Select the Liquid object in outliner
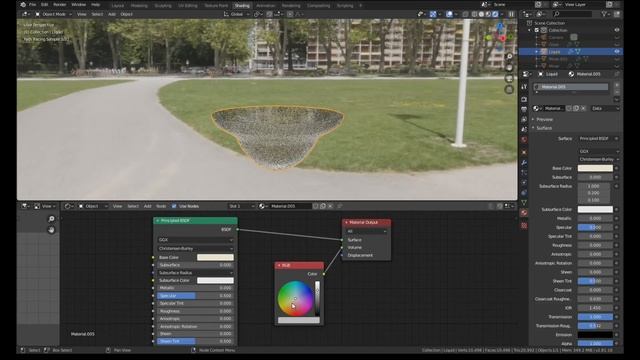Image resolution: width=640 pixels, height=360 pixels. (x=554, y=52)
